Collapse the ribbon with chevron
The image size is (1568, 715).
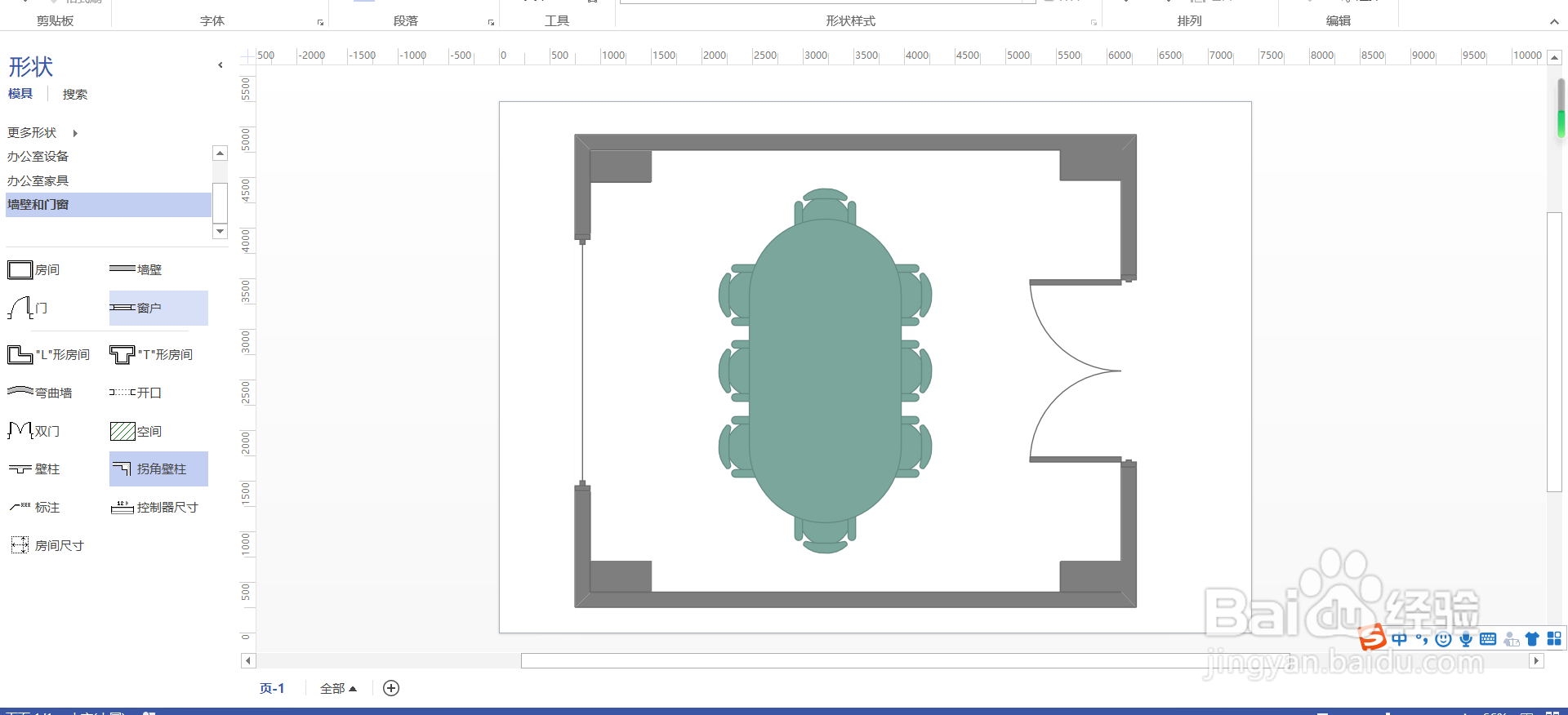pyautogui.click(x=1554, y=22)
